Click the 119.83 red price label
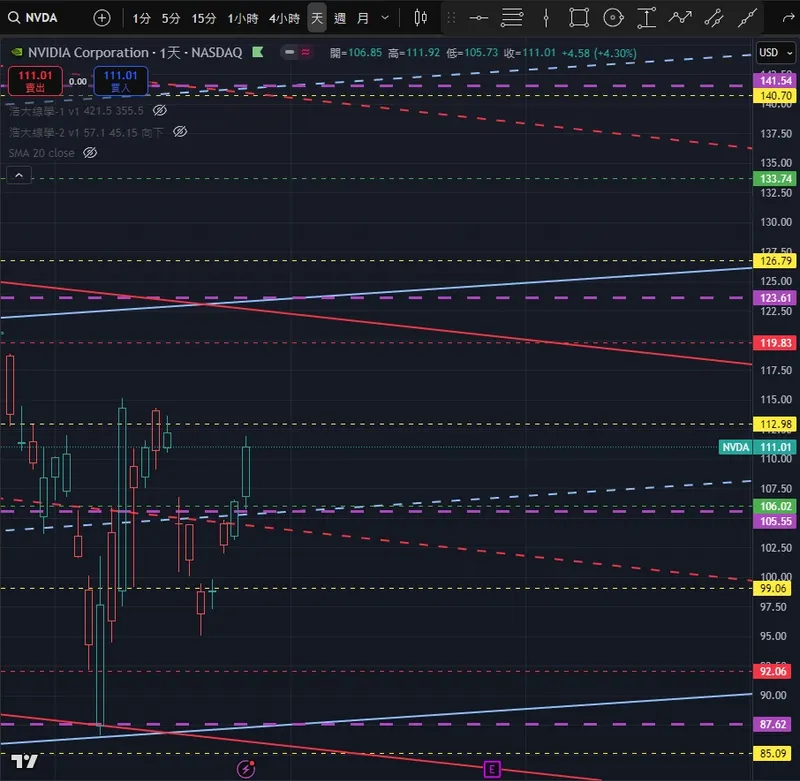 coord(775,343)
